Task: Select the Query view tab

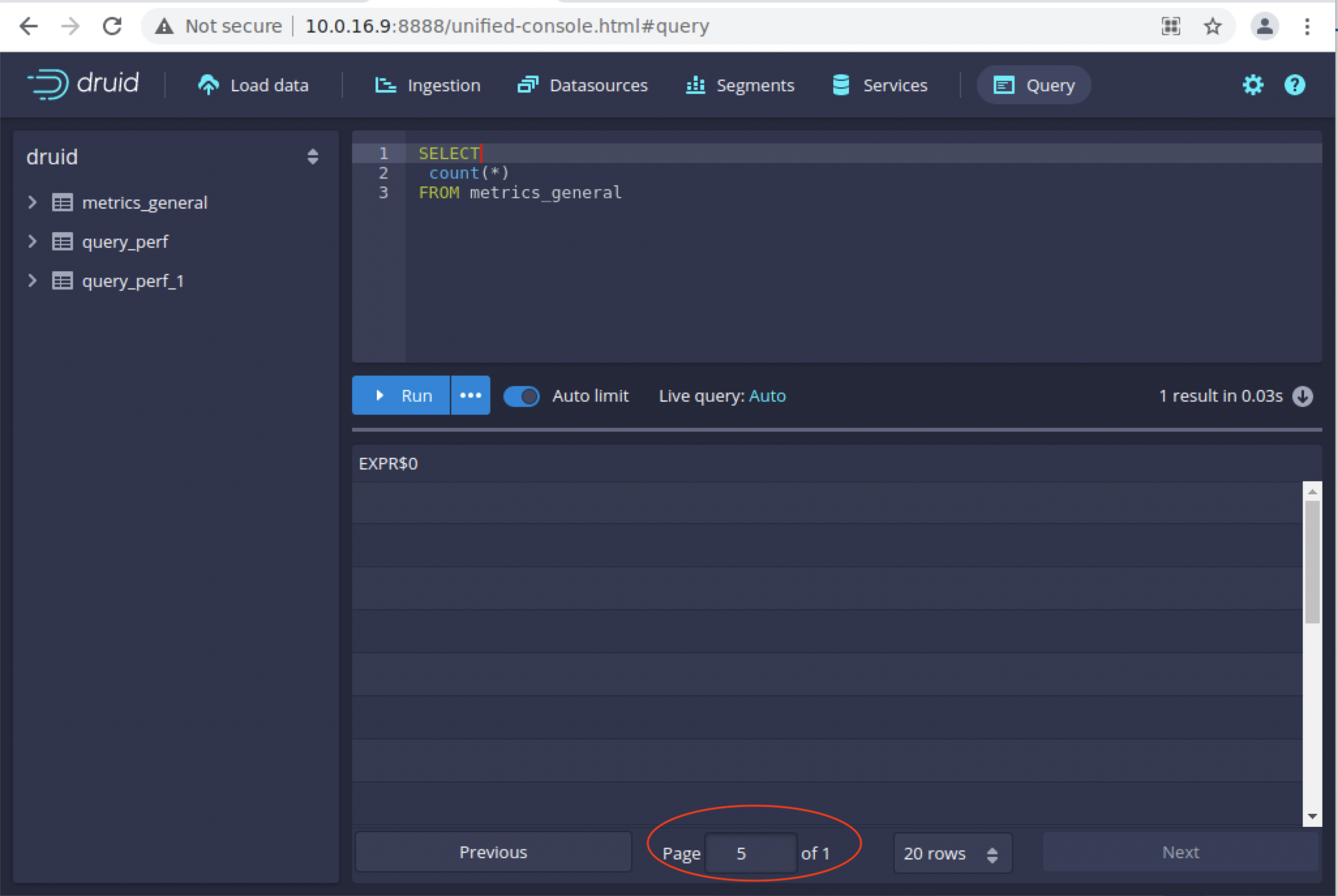Action: coord(1033,85)
